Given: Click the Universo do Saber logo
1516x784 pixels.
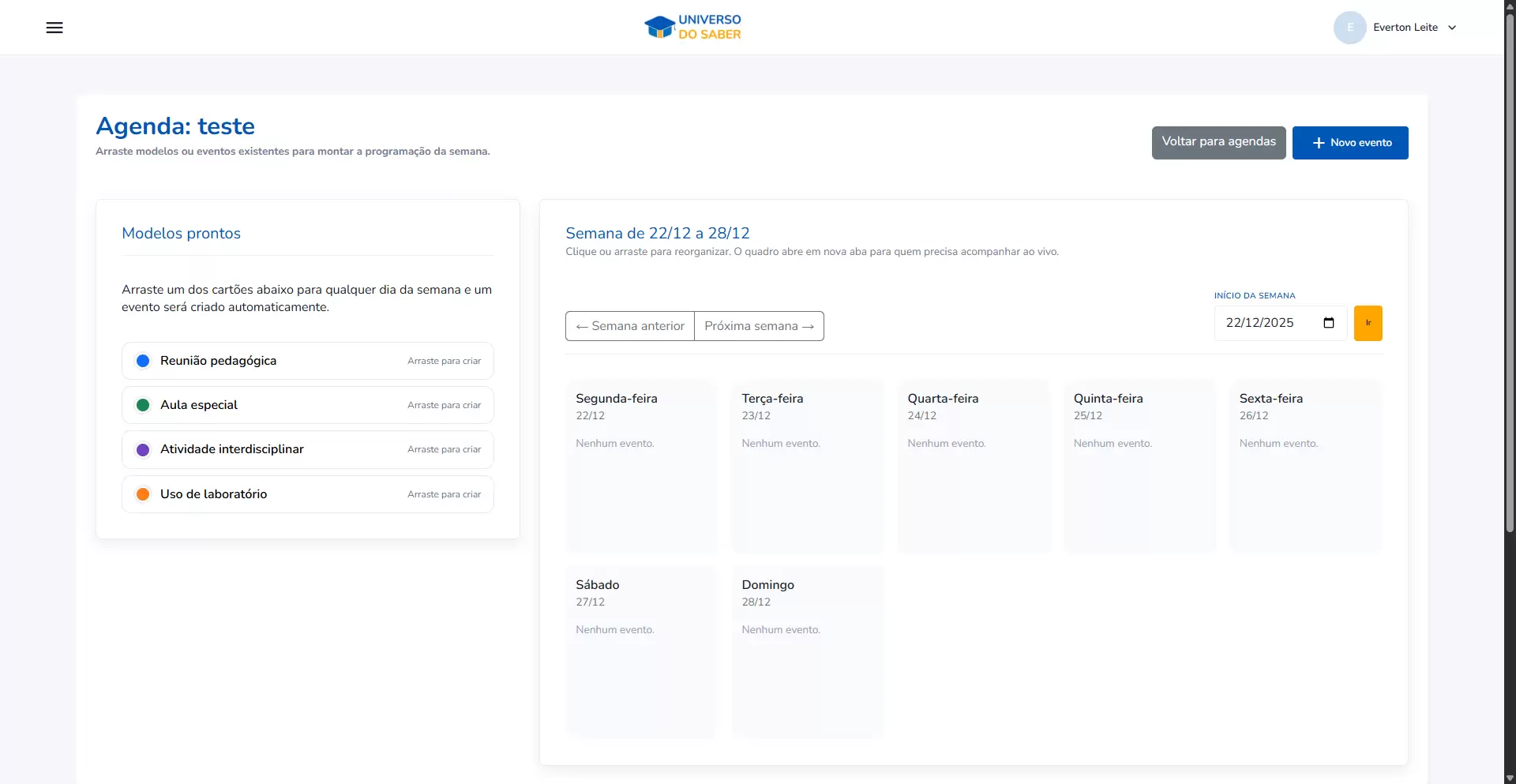Looking at the screenshot, I should (692, 27).
